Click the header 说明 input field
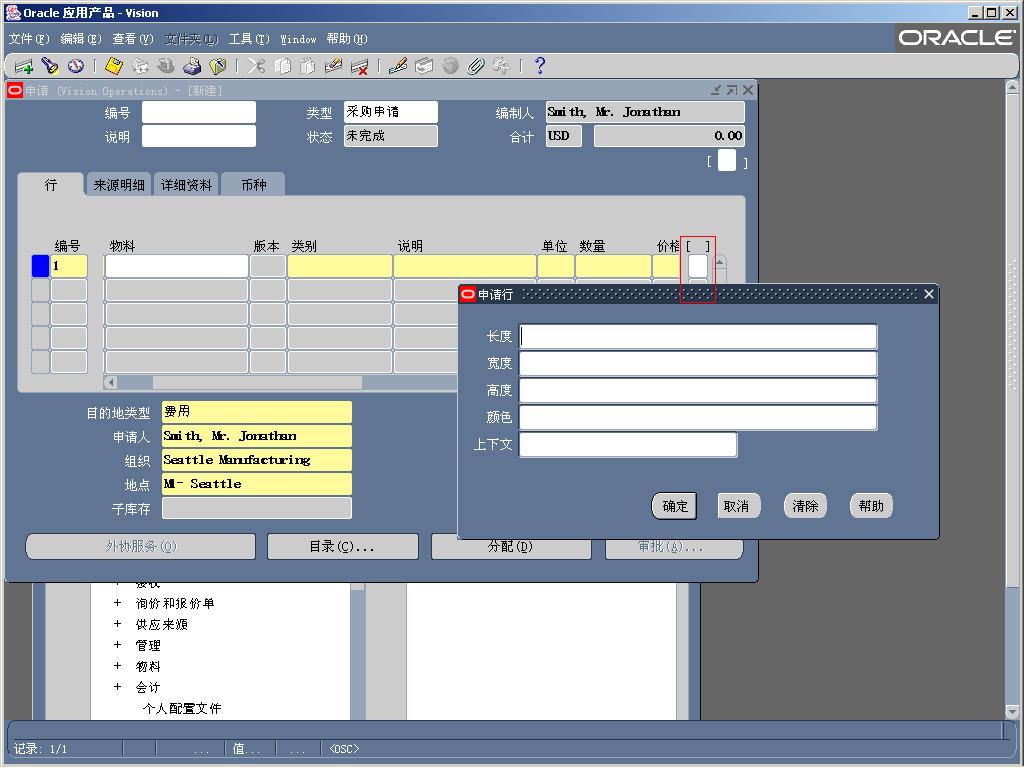Viewport: 1024px width, 768px height. [199, 136]
